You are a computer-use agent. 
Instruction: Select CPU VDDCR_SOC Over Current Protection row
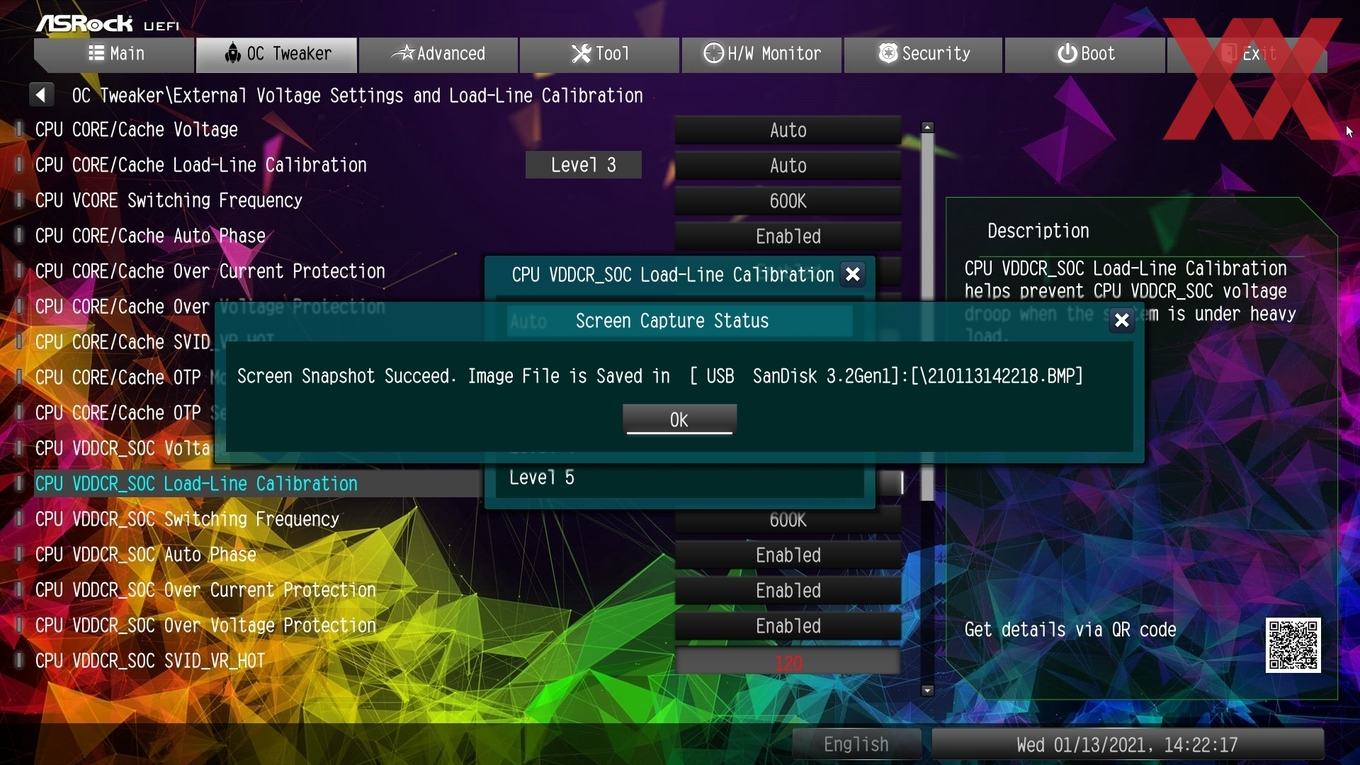206,590
